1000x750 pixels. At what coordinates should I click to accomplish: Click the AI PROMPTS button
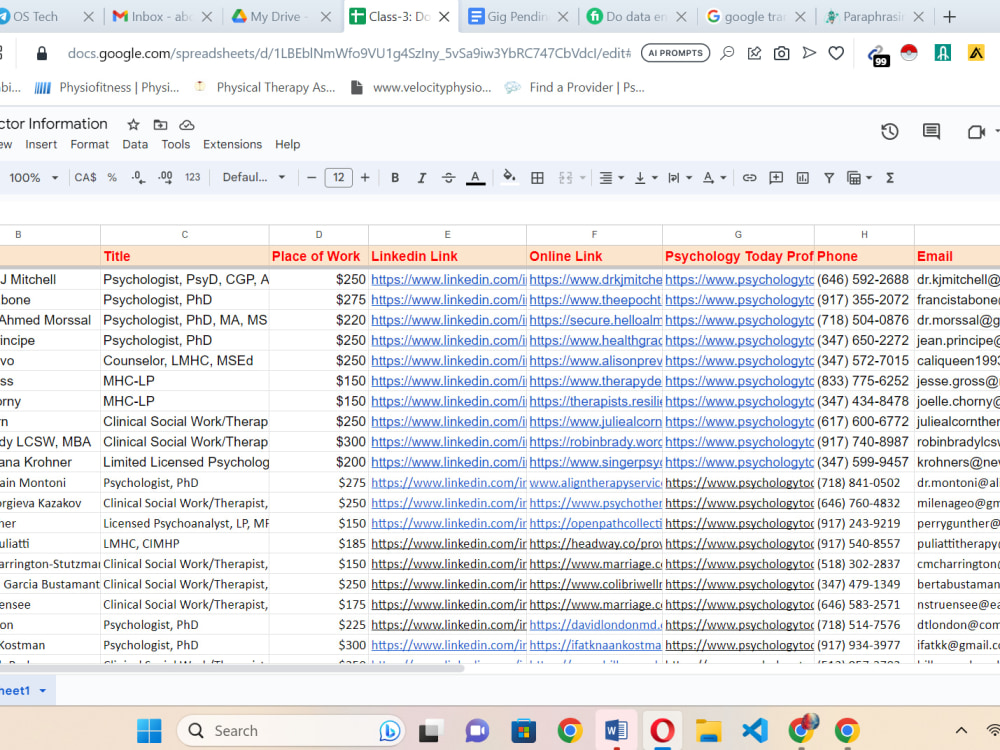pyautogui.click(x=675, y=53)
